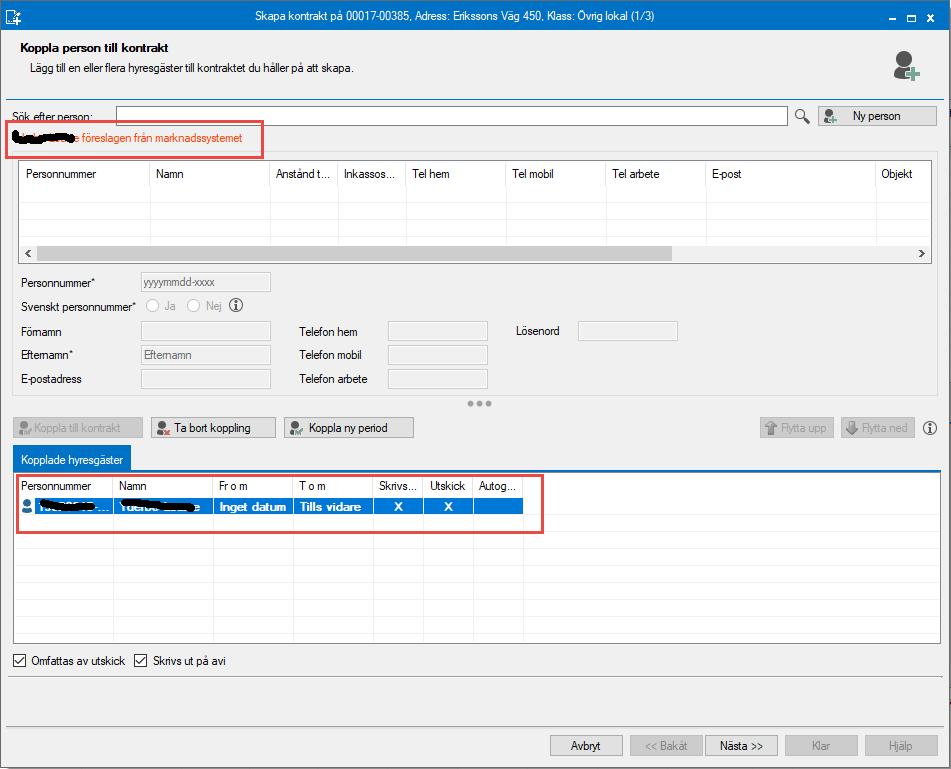Click the E-post column header
Screen dimensions: 951x769
pos(791,174)
